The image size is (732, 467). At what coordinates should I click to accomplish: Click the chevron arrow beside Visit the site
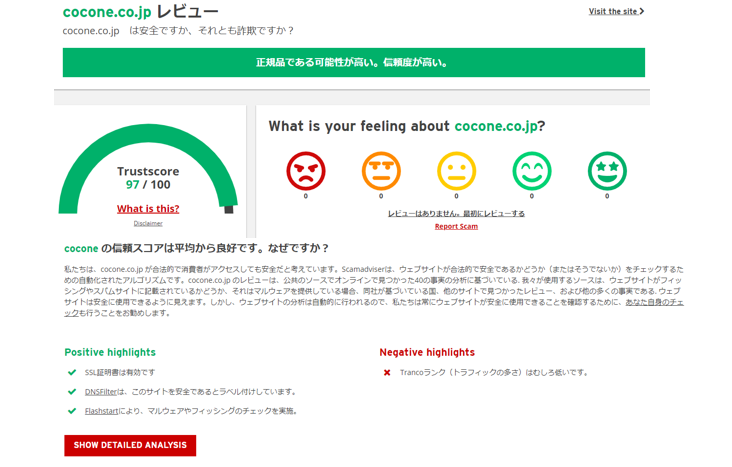coord(642,11)
